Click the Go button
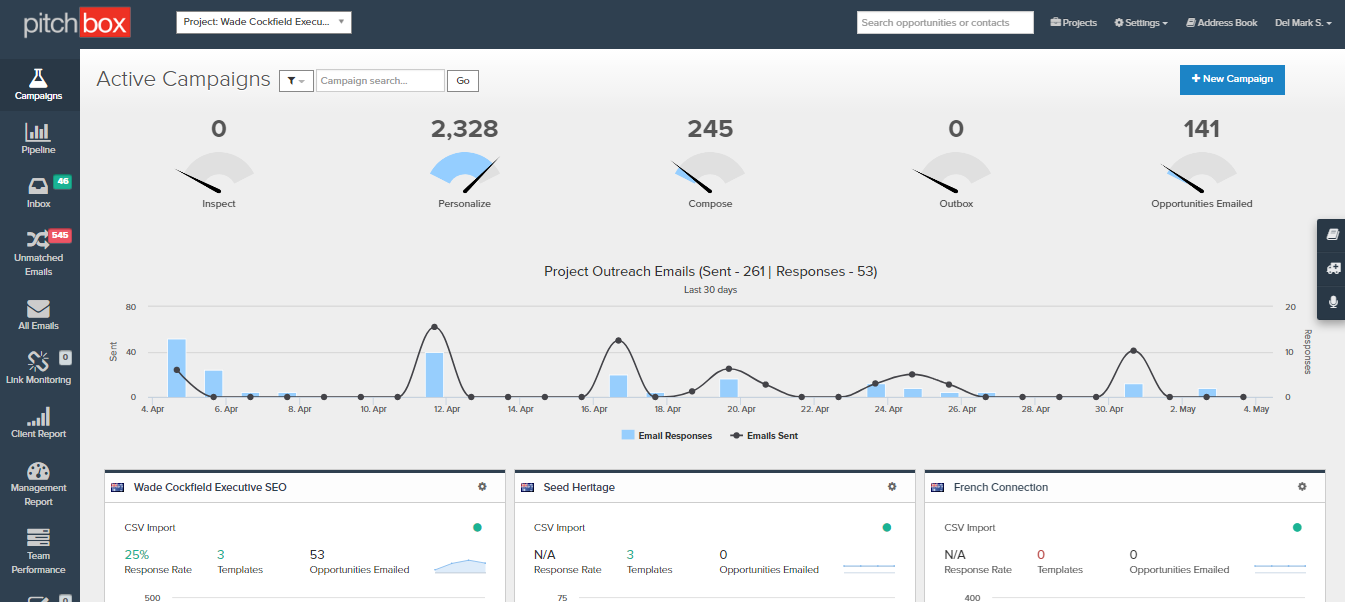This screenshot has width=1345, height=602. pyautogui.click(x=463, y=81)
